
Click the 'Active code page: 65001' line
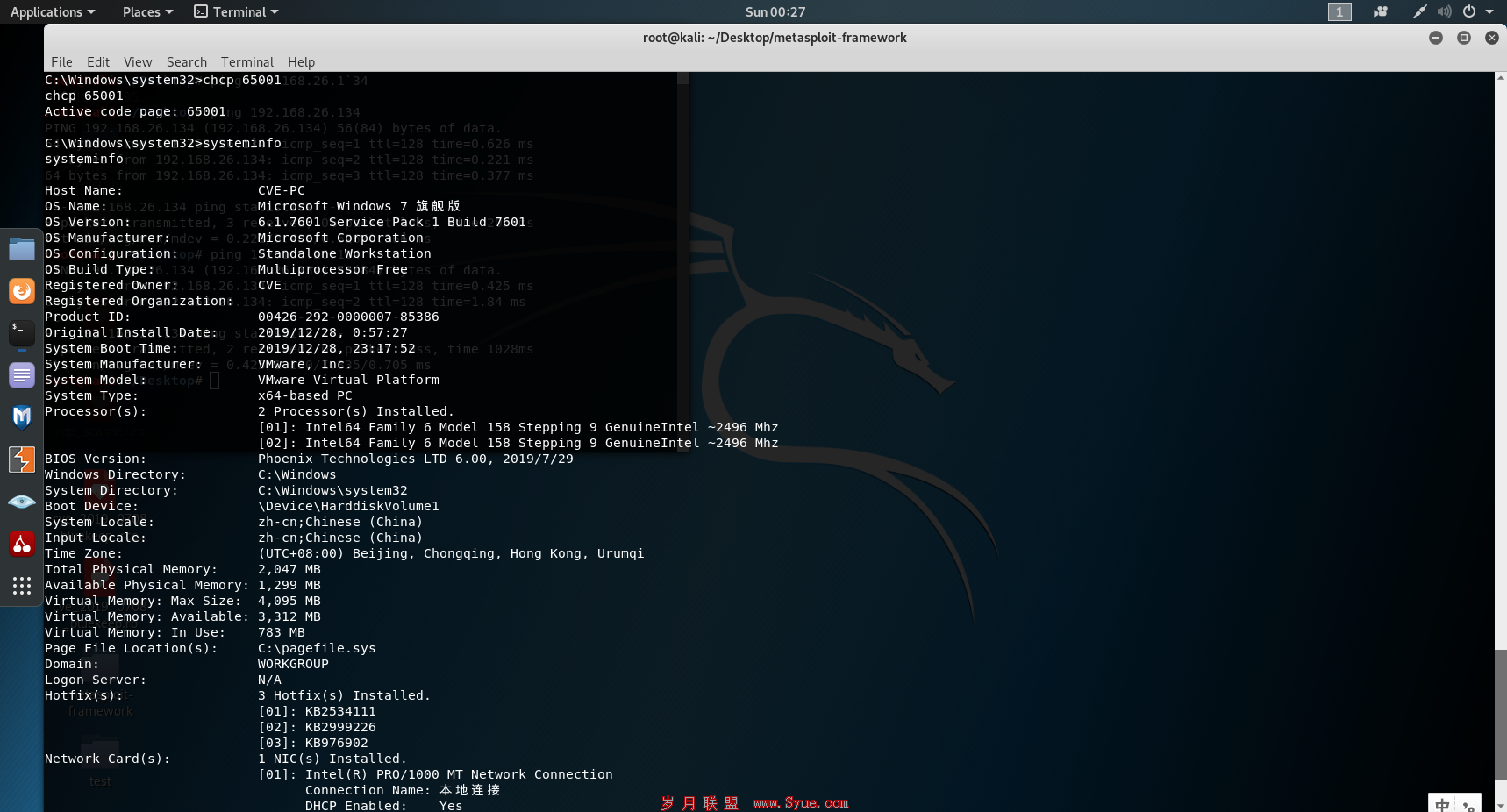tap(135, 111)
